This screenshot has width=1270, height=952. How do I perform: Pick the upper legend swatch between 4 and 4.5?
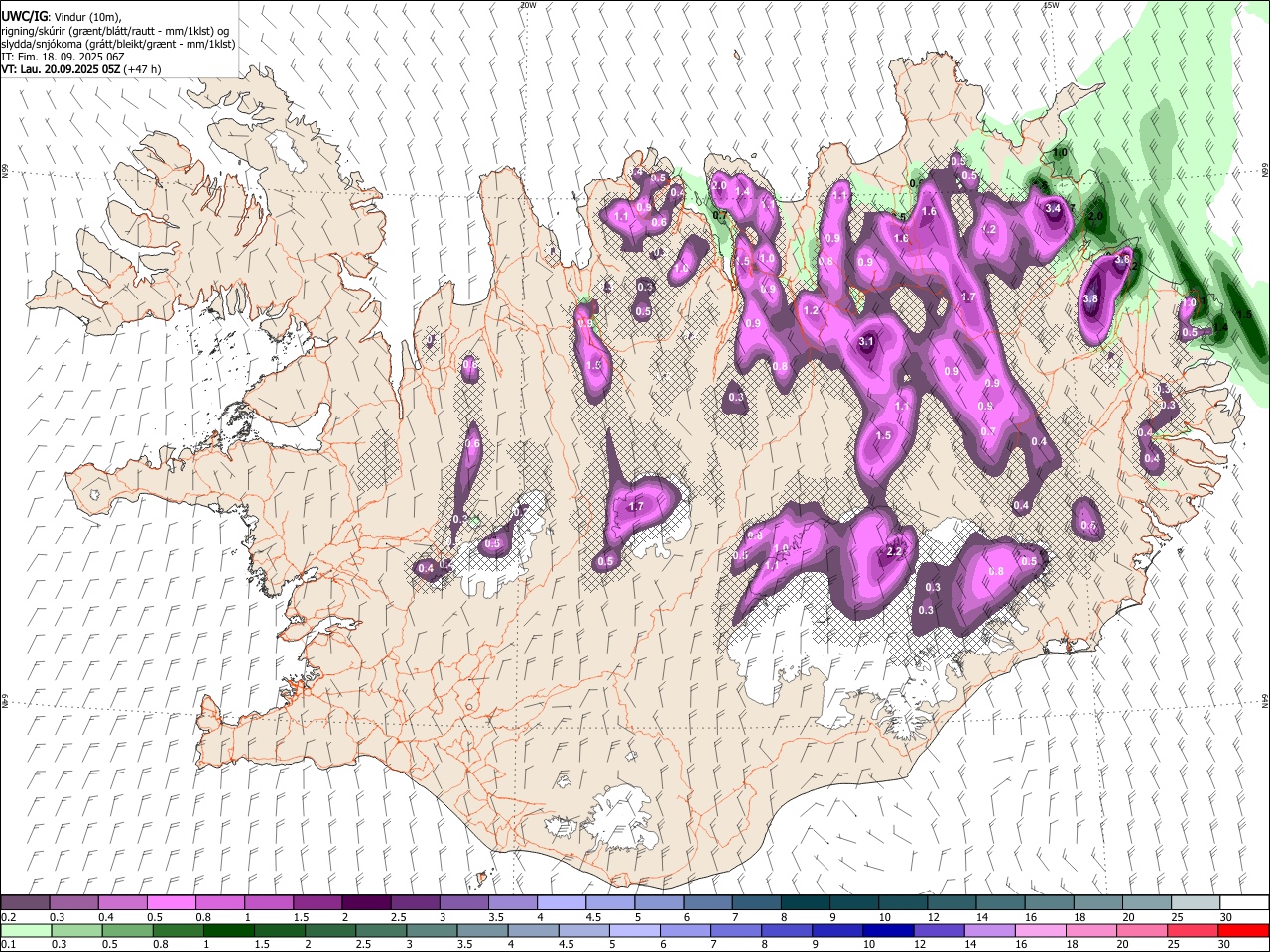pyautogui.click(x=561, y=902)
